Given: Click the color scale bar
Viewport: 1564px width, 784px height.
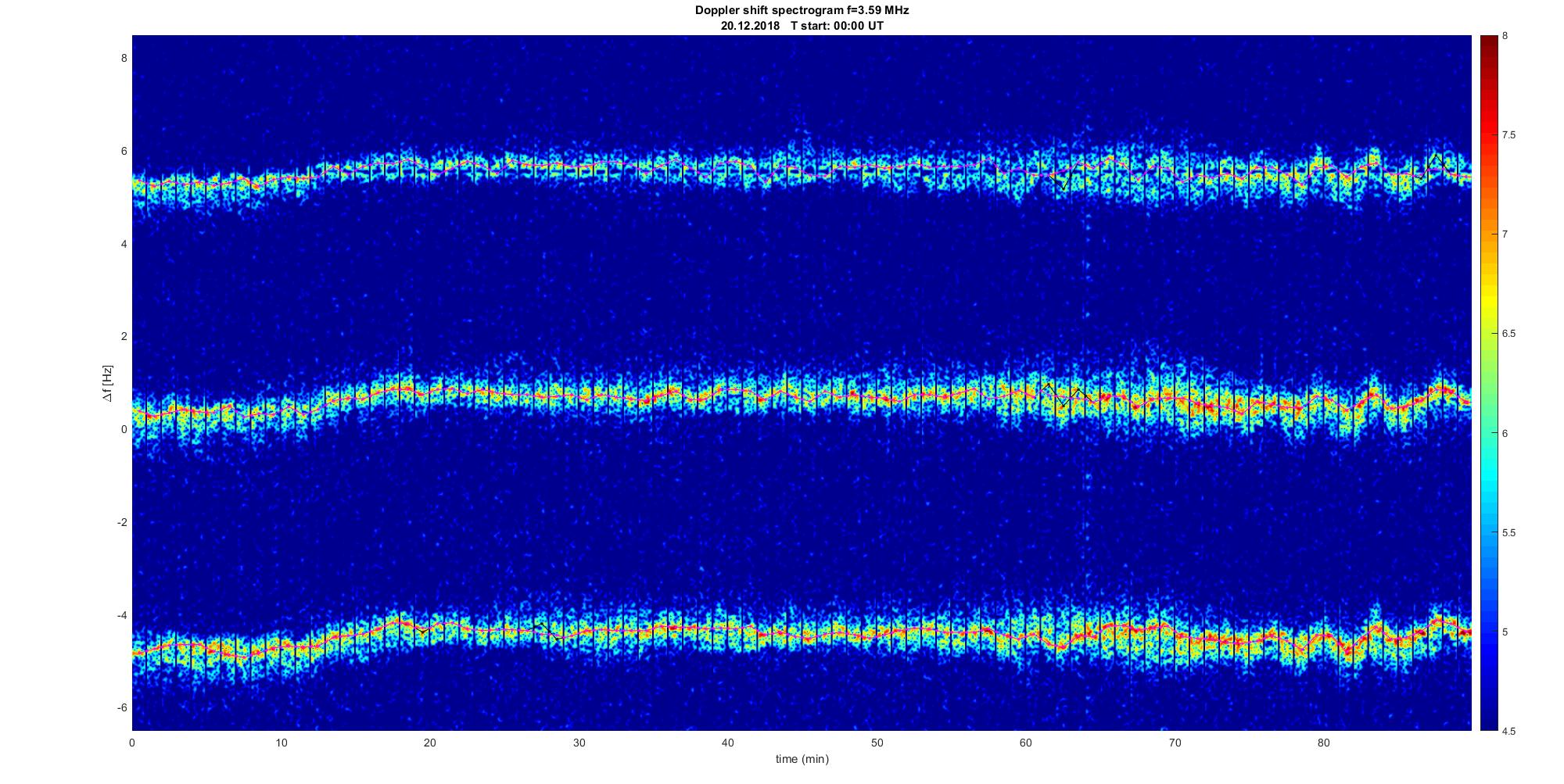Looking at the screenshot, I should coord(1488,383).
